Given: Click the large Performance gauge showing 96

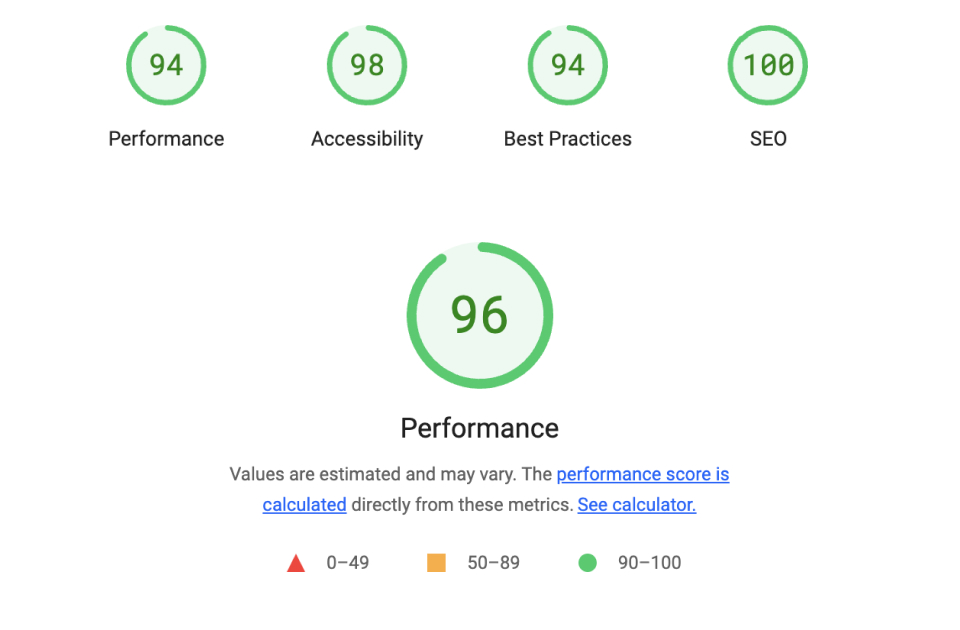Looking at the screenshot, I should pos(479,314).
